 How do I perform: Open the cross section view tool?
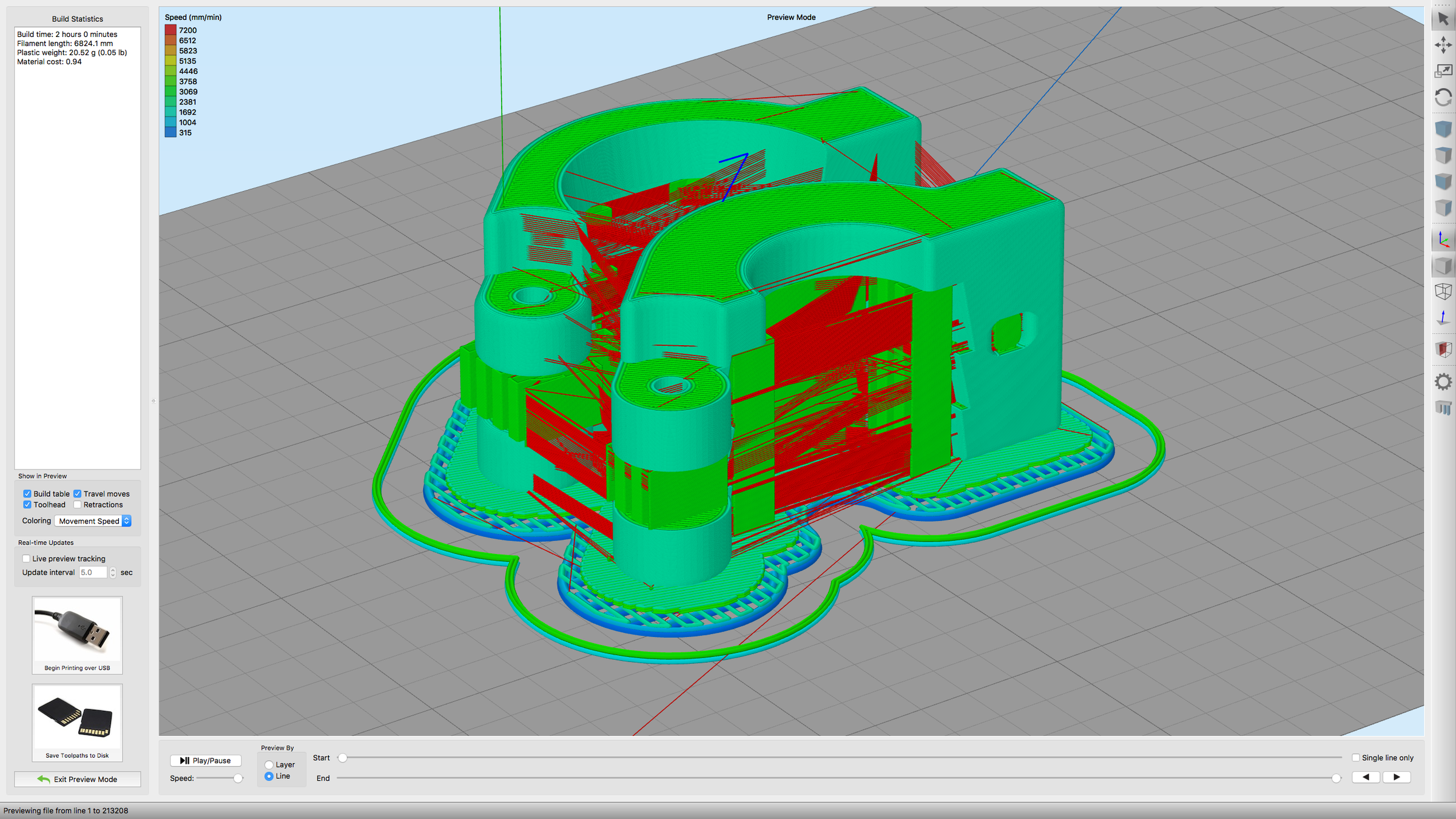tap(1443, 349)
